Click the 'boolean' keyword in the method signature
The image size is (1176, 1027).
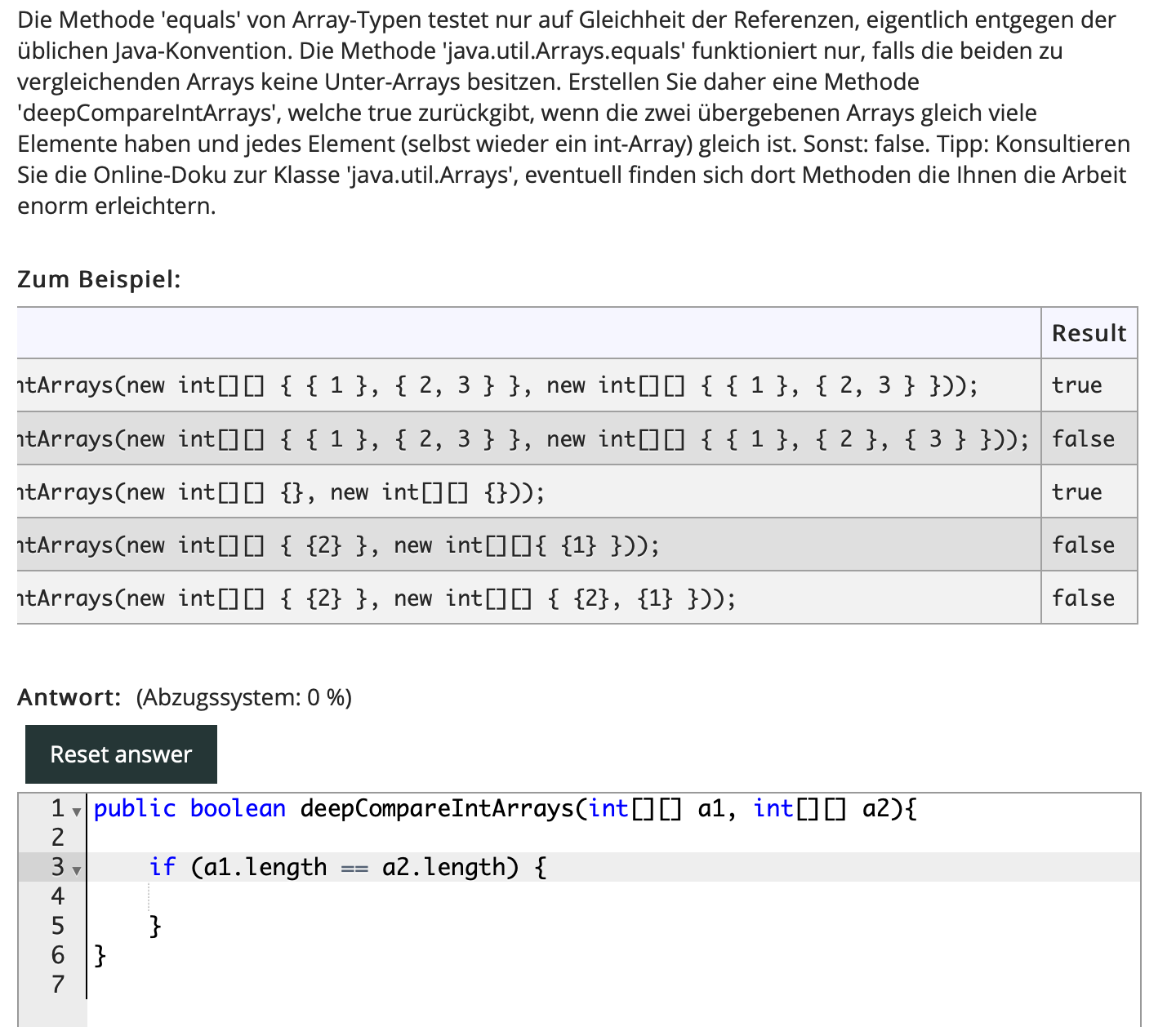pos(237,808)
